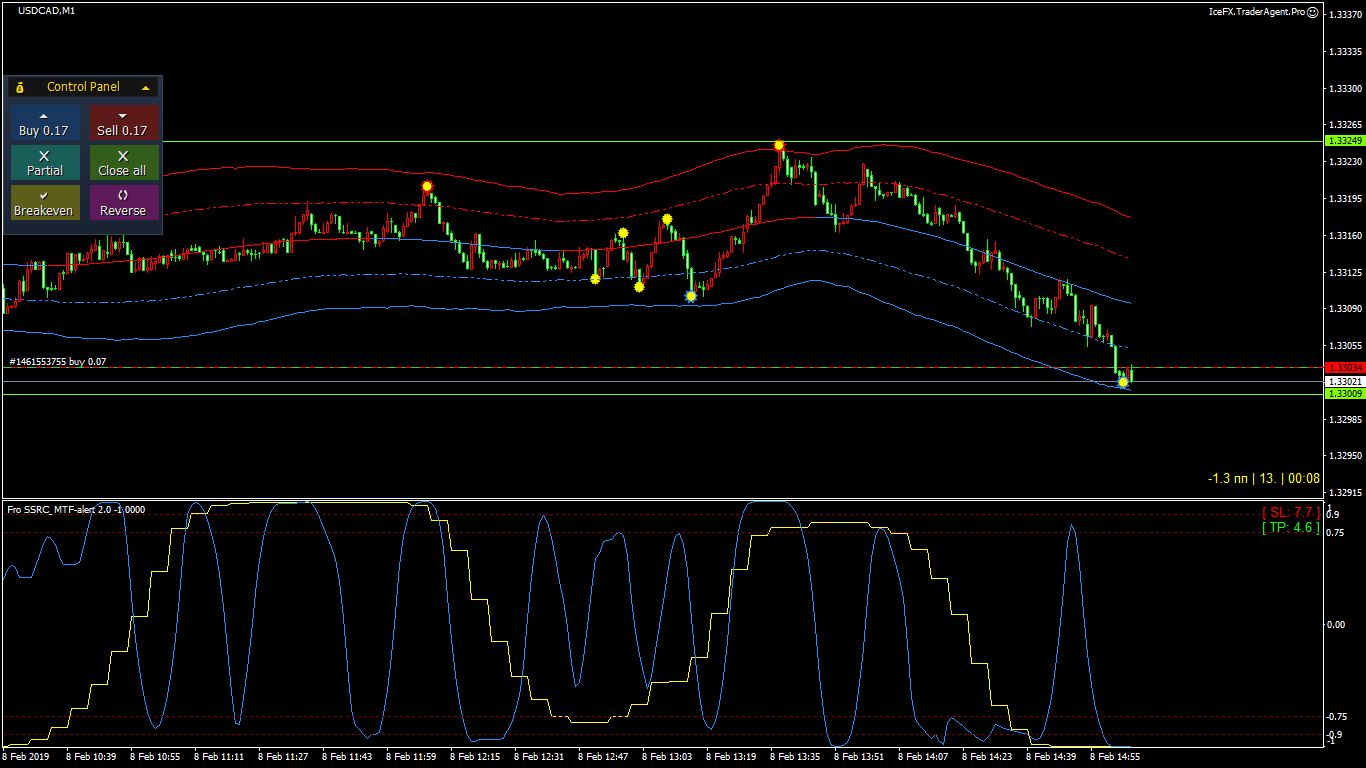
Task: Click the white 1.33021 current price tag
Action: coord(1344,382)
